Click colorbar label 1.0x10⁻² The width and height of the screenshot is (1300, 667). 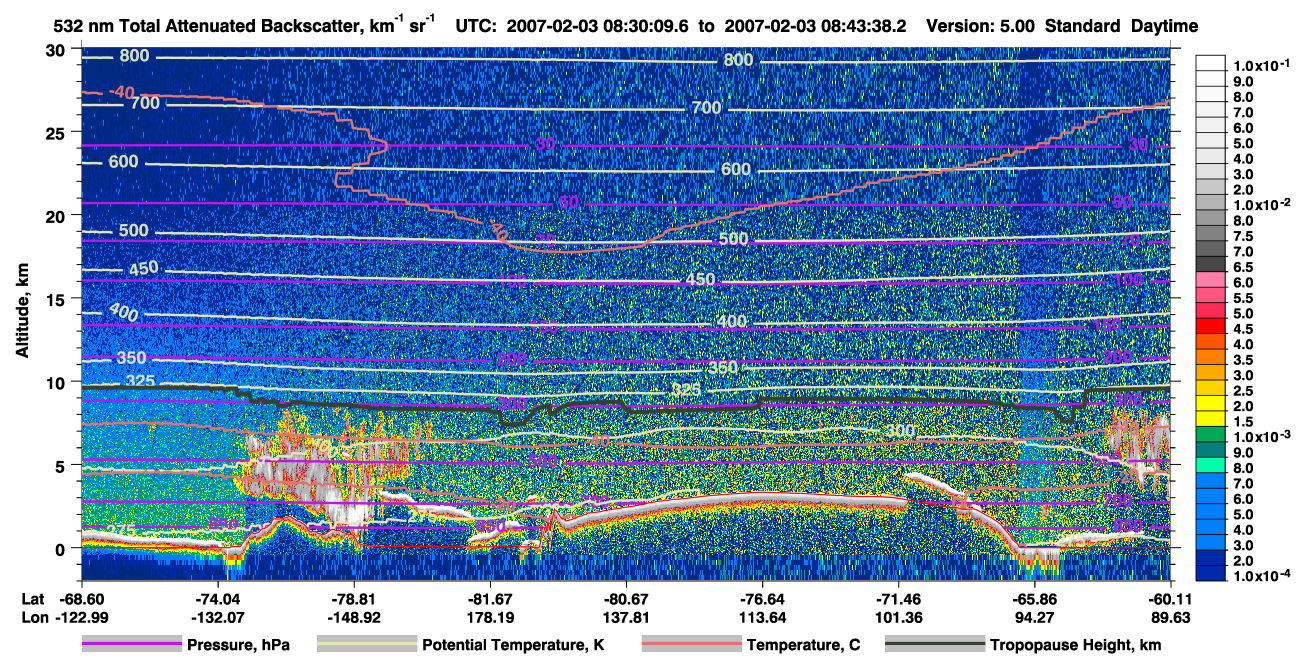coord(1262,204)
